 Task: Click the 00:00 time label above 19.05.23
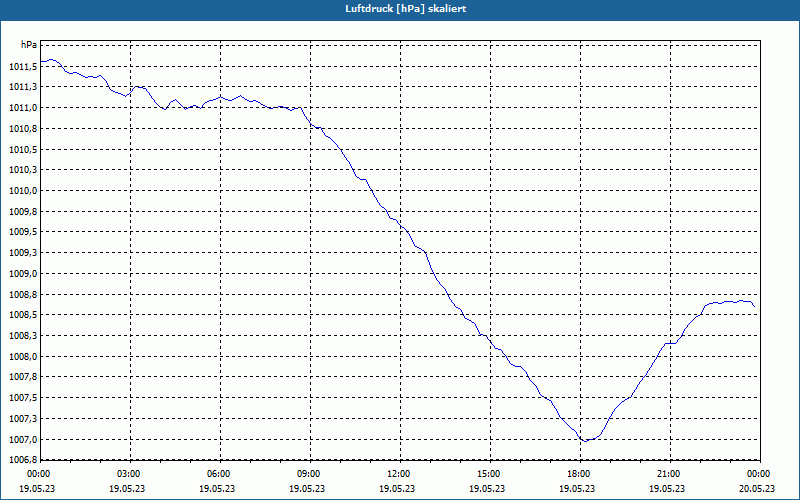pyautogui.click(x=37, y=474)
